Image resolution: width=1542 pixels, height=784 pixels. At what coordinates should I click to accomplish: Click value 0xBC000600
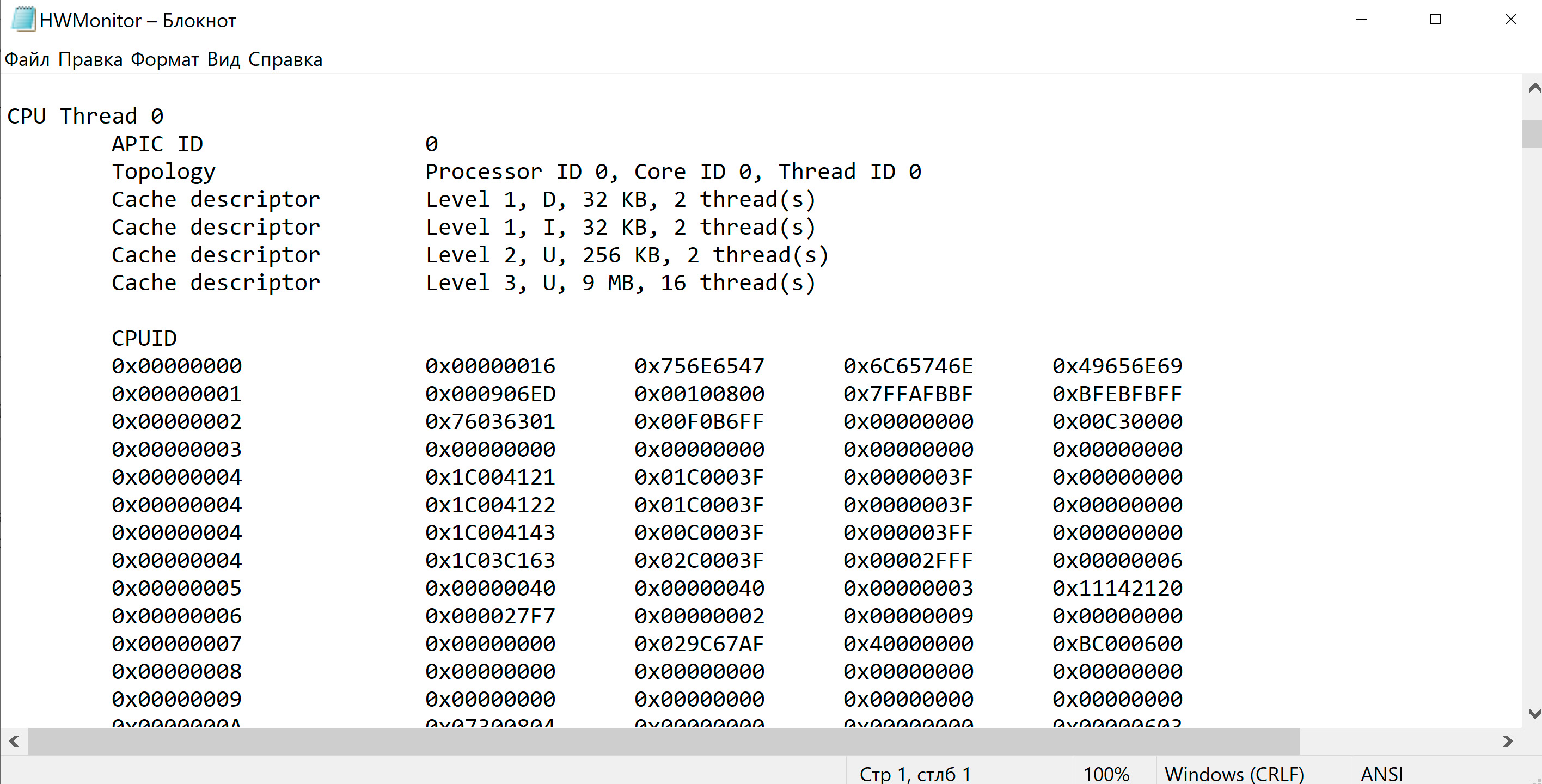1118,644
